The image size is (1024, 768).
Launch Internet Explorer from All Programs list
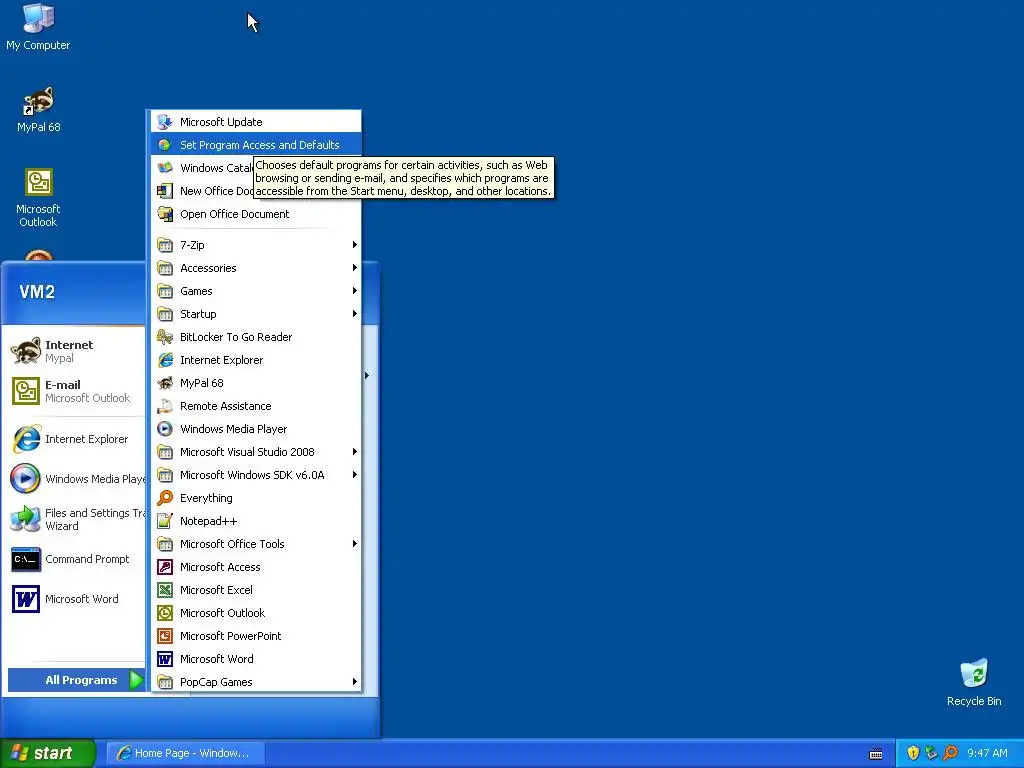255,360
